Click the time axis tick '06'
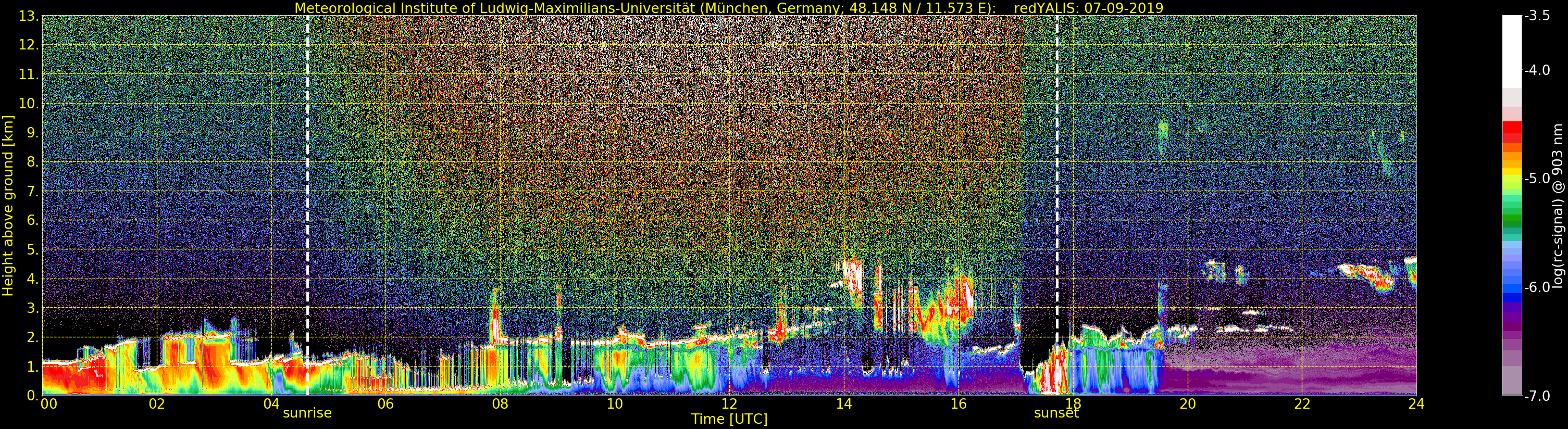1568x429 pixels. 385,403
